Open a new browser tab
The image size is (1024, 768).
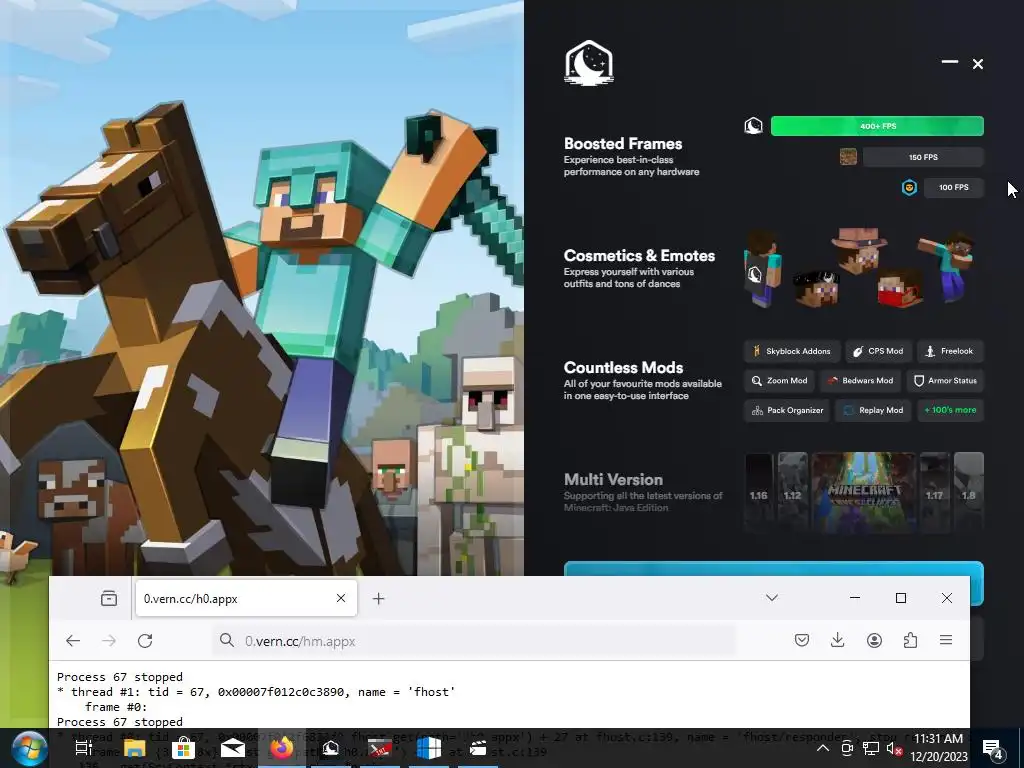(378, 598)
